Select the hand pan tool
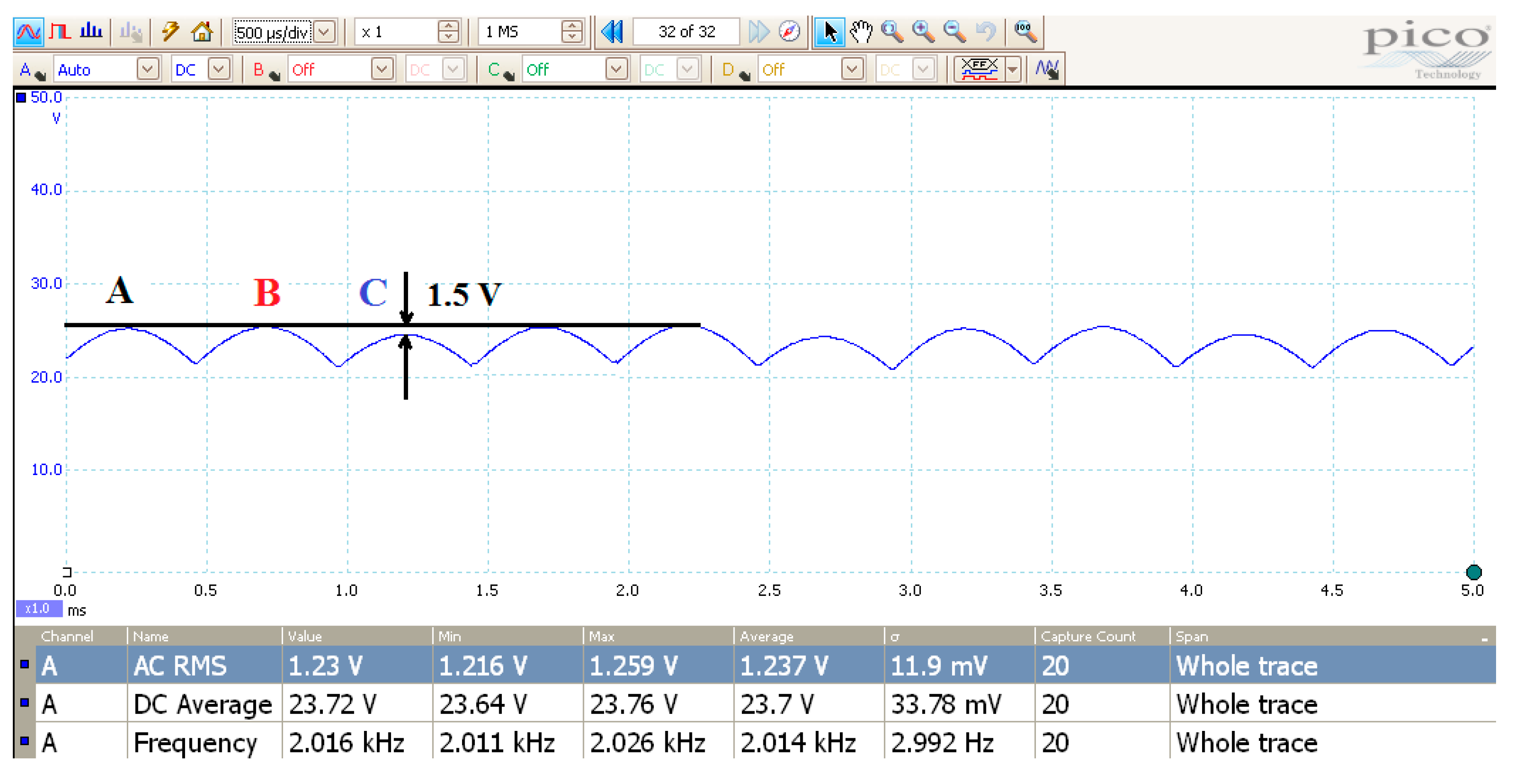 (861, 31)
